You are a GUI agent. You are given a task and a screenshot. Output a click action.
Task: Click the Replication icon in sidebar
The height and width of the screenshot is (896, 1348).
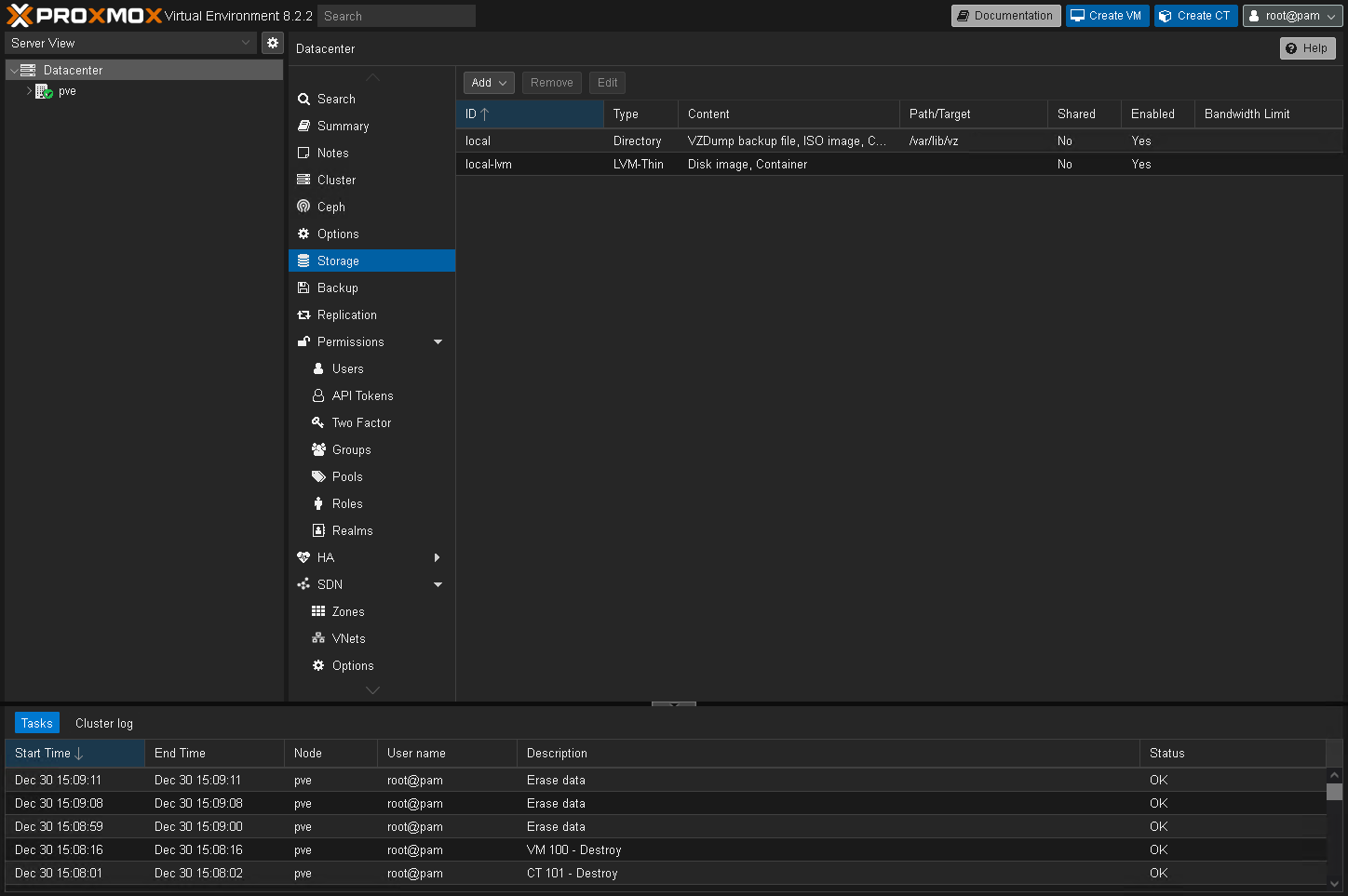click(303, 315)
